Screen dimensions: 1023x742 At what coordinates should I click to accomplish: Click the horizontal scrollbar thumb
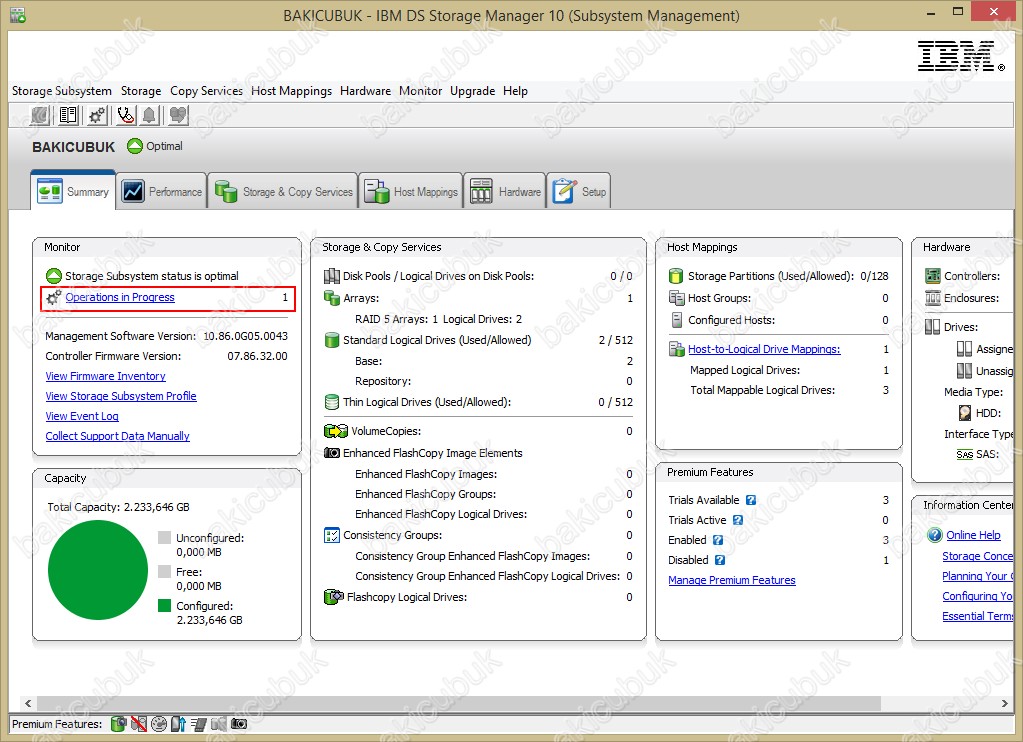[459, 703]
